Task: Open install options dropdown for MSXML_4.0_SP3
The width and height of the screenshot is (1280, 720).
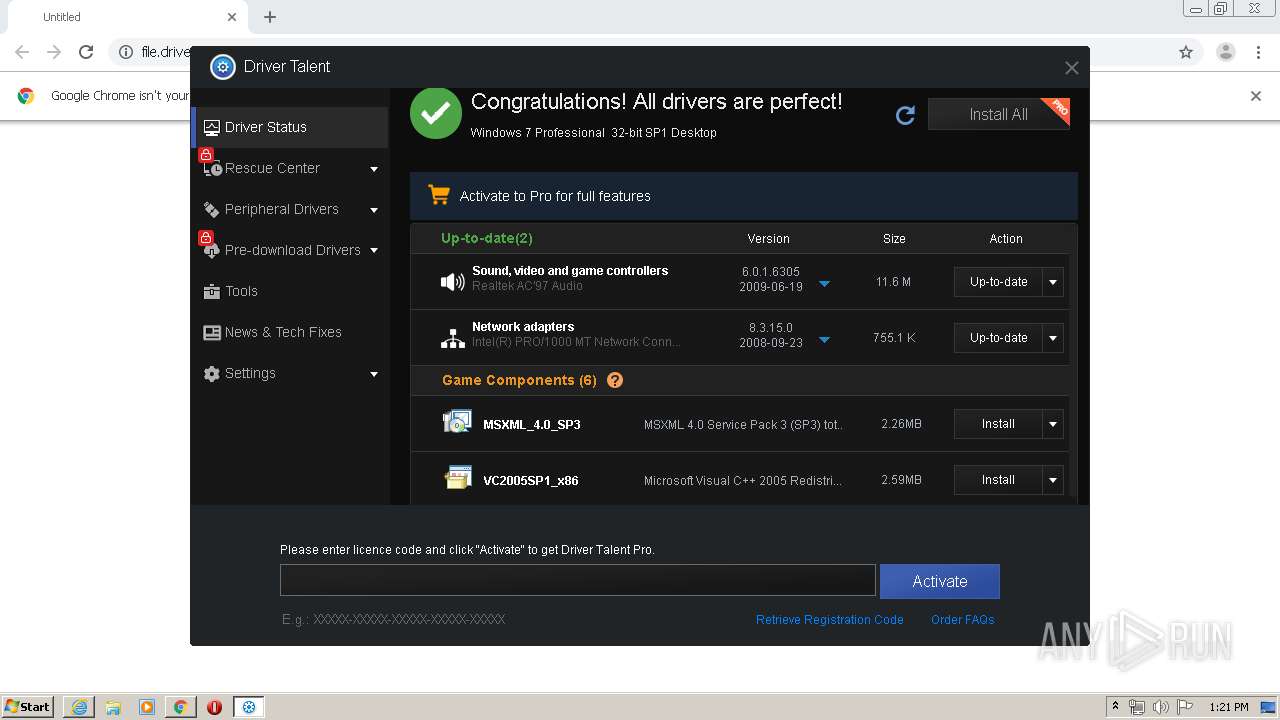Action: pyautogui.click(x=1053, y=424)
